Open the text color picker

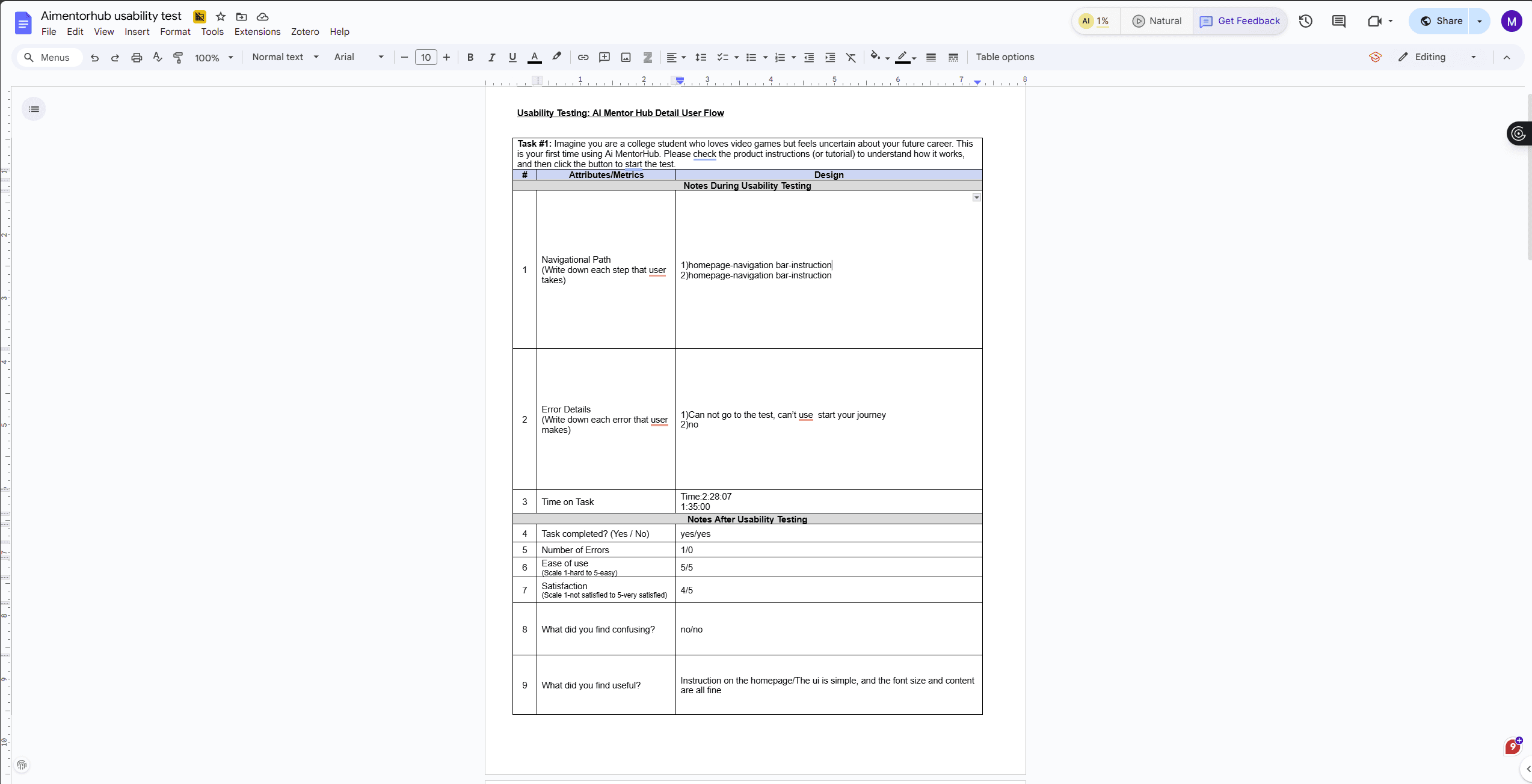534,57
